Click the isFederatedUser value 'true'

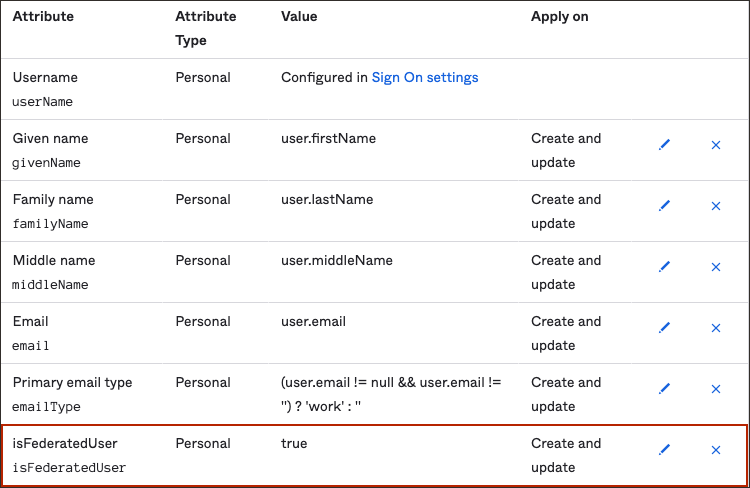pos(294,443)
